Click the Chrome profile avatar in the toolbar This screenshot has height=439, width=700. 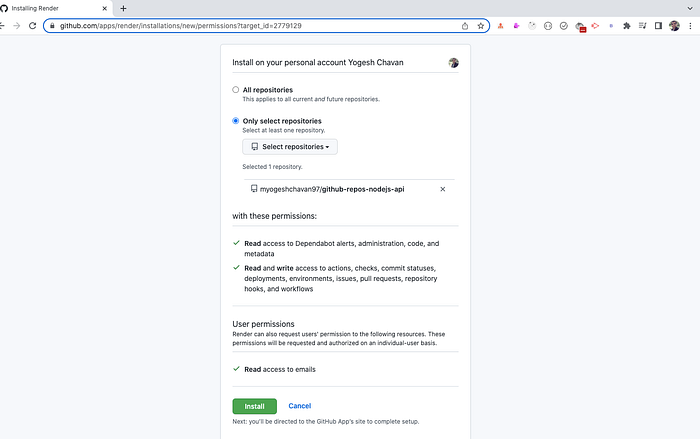674,26
